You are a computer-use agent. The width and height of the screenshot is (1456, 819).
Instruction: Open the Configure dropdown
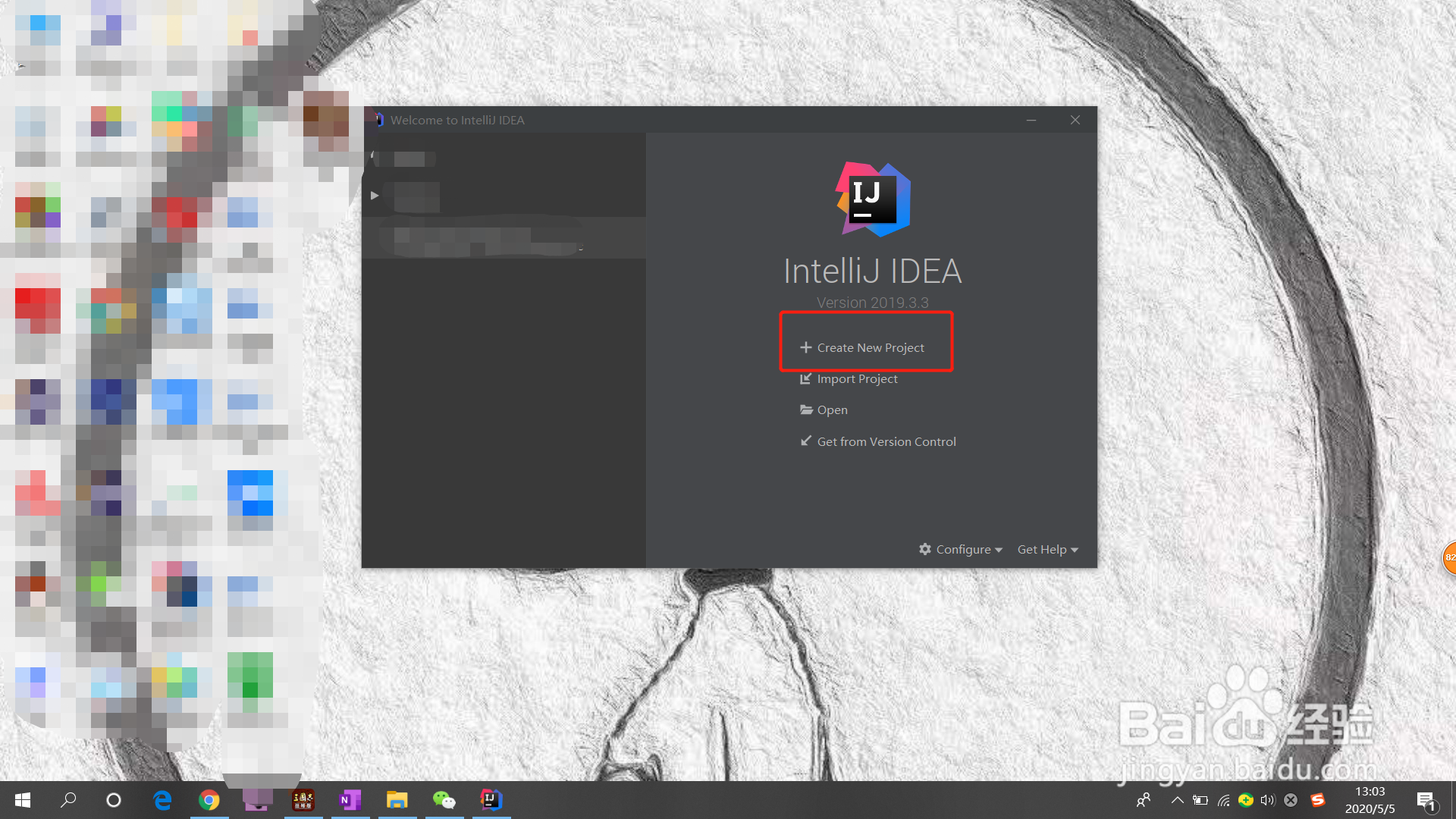click(x=961, y=549)
